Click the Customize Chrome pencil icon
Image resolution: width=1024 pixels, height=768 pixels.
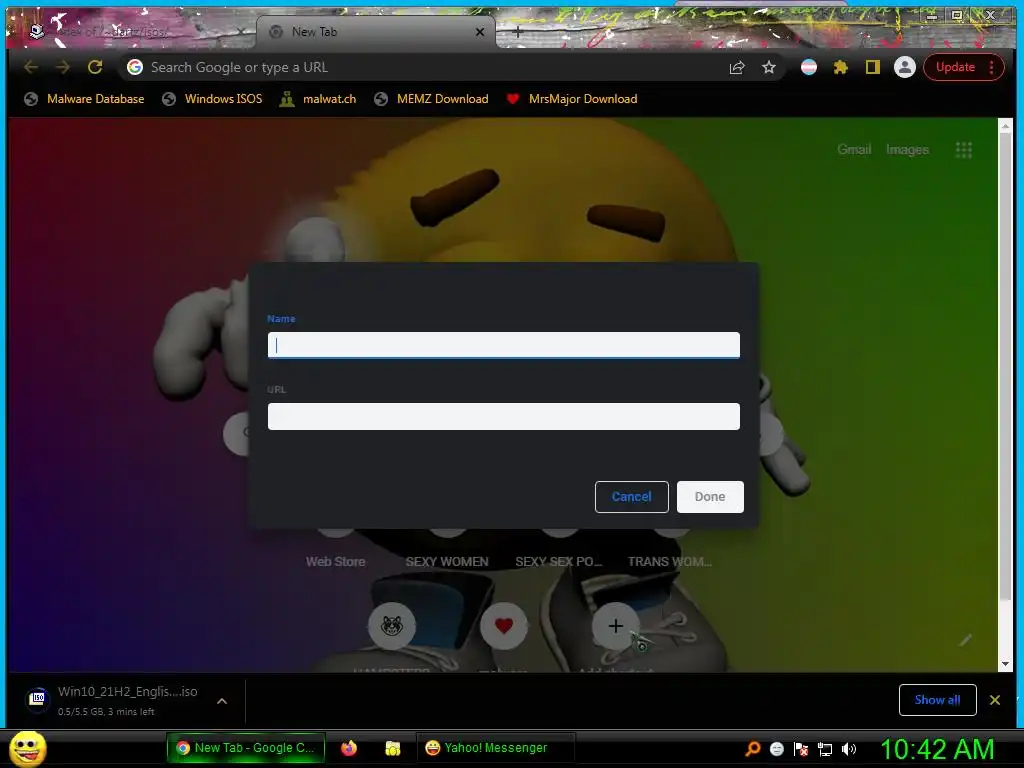965,640
